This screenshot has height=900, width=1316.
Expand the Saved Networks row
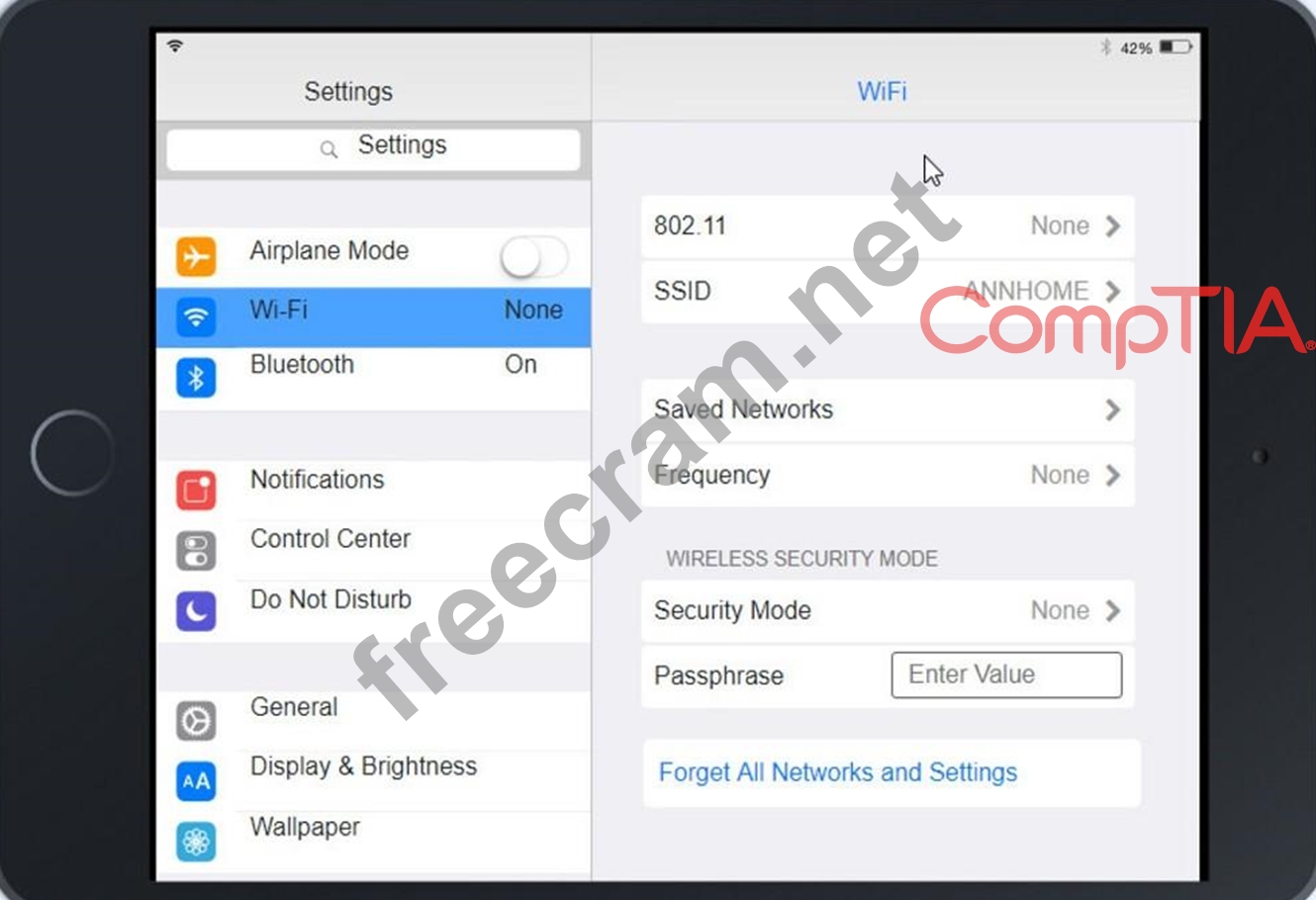coord(888,409)
